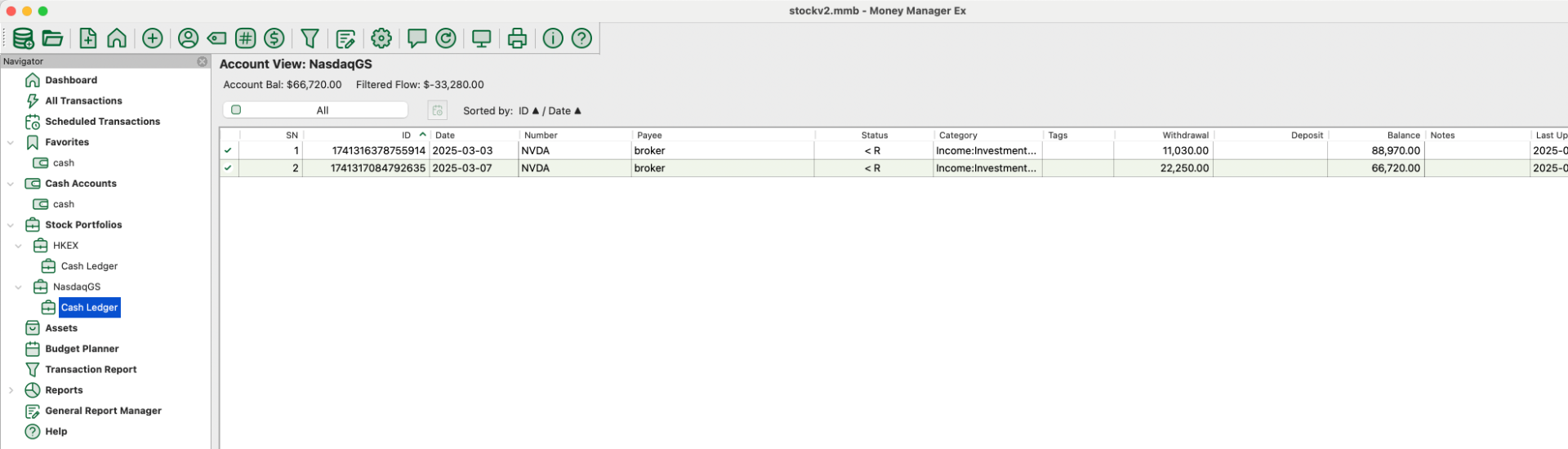Click the New Database toolbar icon
Viewport: 1568px width, 449px height.
[x=23, y=38]
